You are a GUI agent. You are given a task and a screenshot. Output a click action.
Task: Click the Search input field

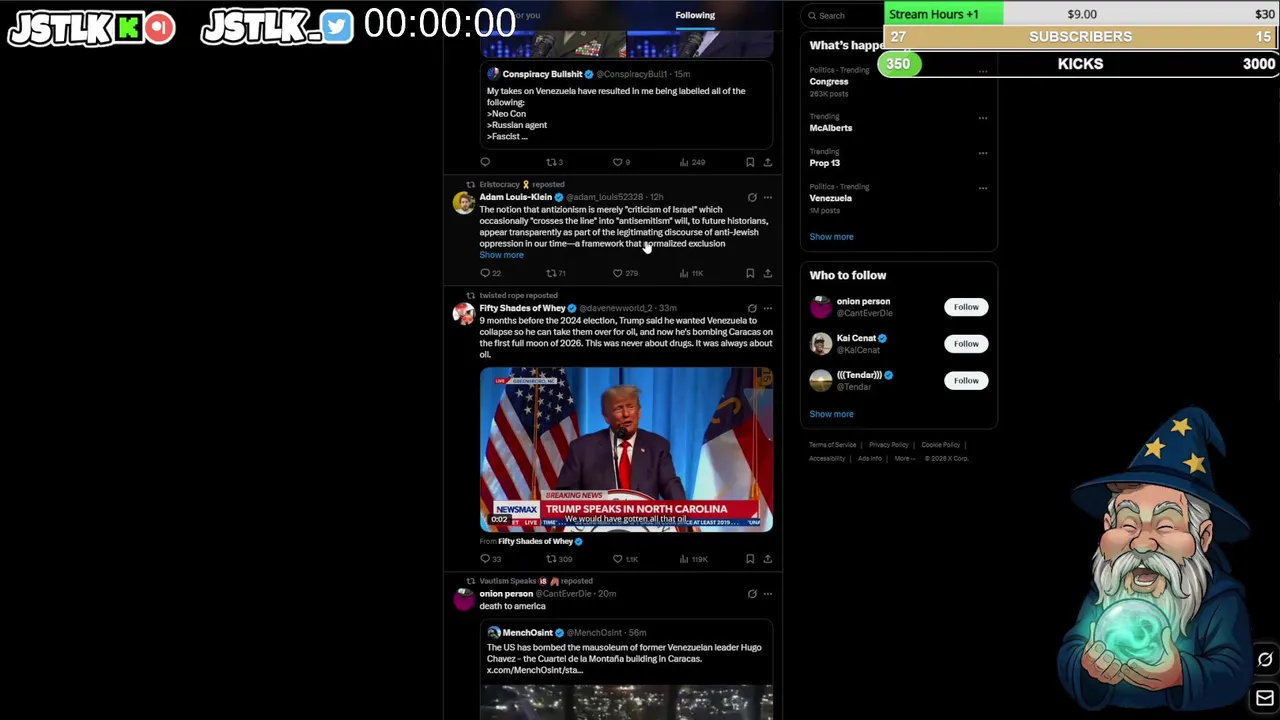point(843,15)
